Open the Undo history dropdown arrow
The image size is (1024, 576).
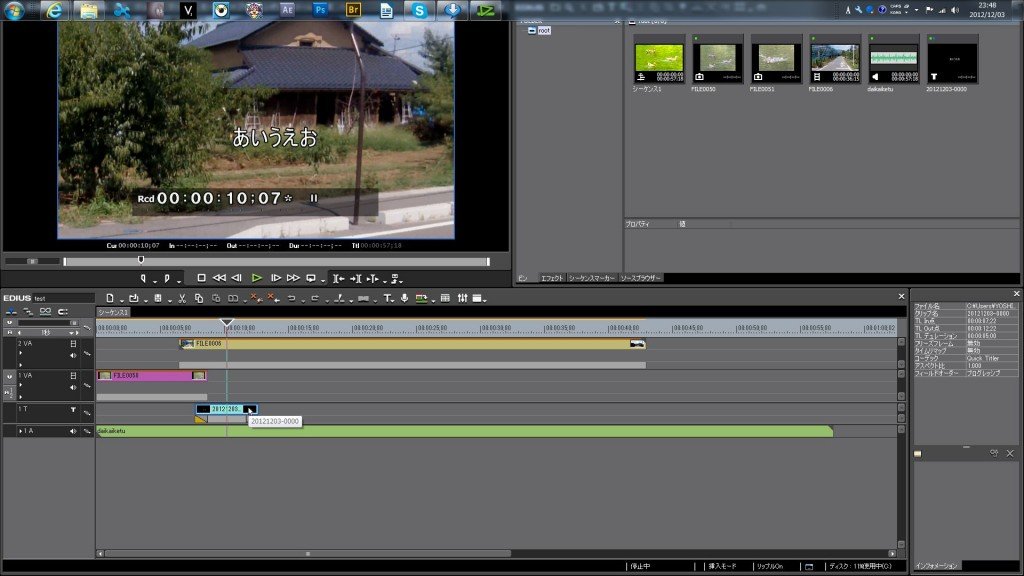click(x=302, y=301)
